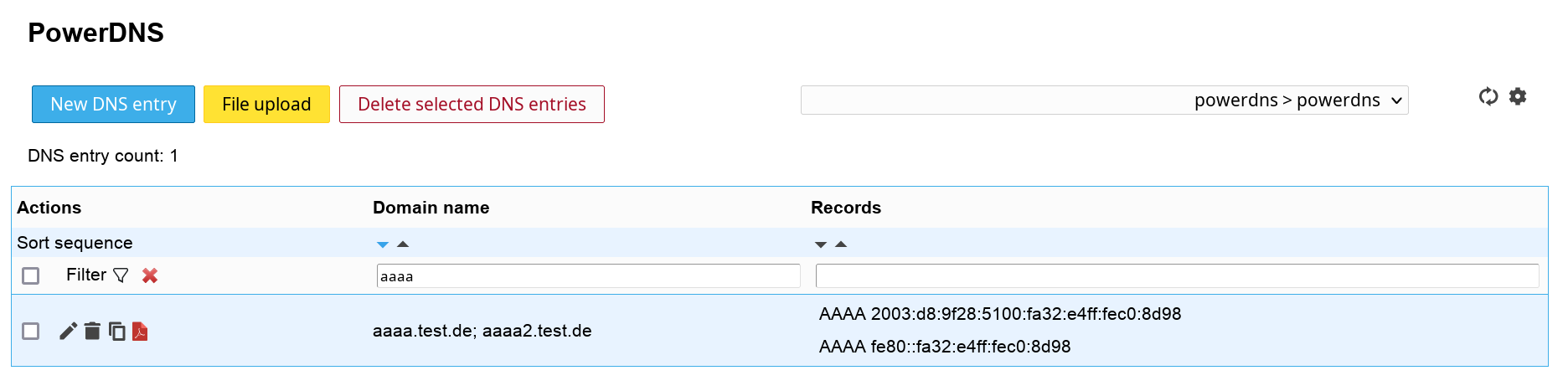
Task: Sort Domain name descending with the down arrow
Action: [383, 244]
